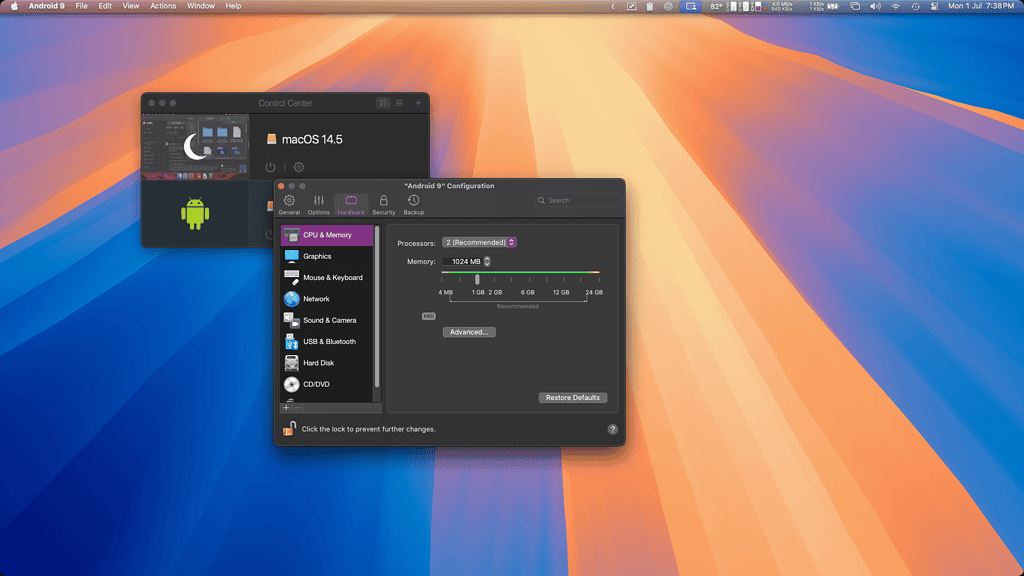Screen dimensions: 1024x576
Task: Open the Options tab in configuration
Action: coord(318,204)
